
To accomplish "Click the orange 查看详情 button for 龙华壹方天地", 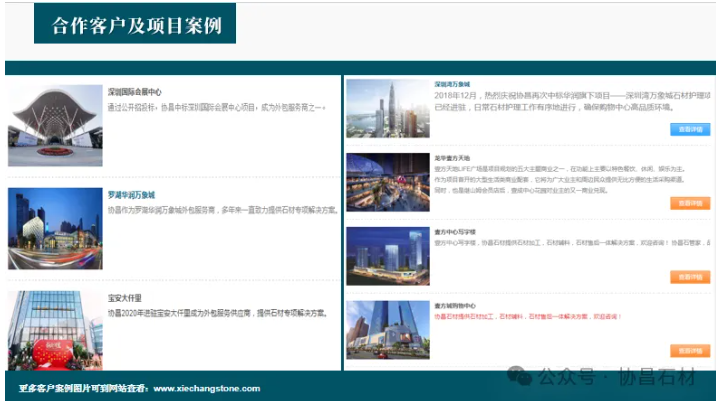I will [690, 203].
